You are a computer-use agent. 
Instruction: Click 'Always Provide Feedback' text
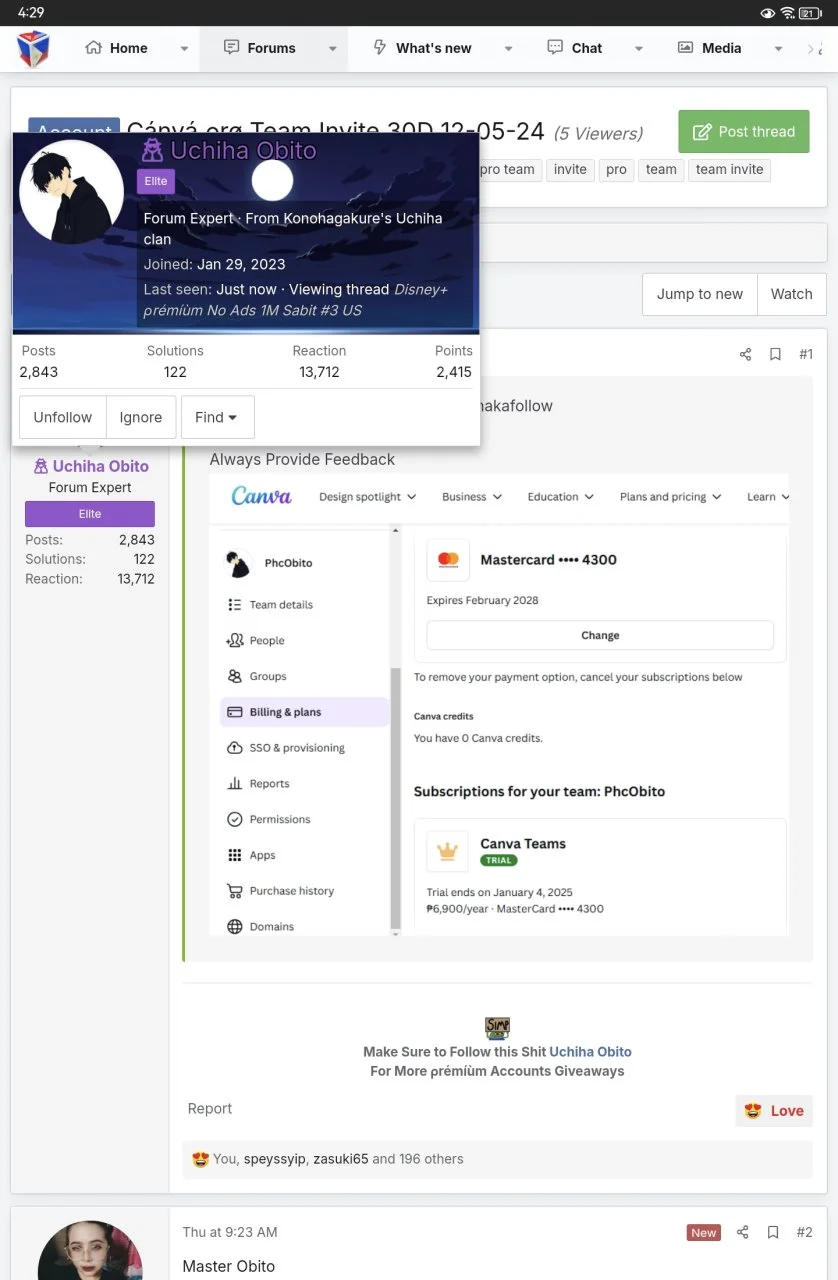coord(302,459)
